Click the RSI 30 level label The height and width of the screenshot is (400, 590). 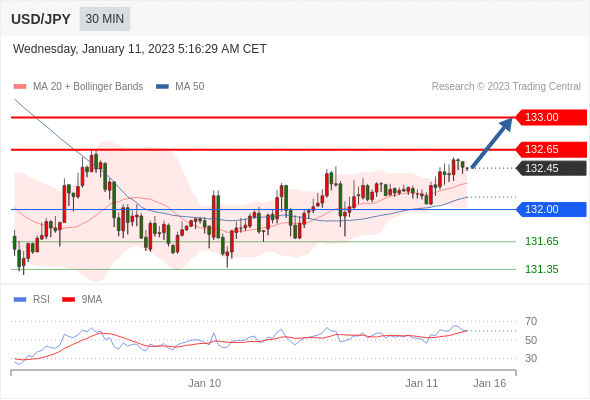tap(531, 358)
